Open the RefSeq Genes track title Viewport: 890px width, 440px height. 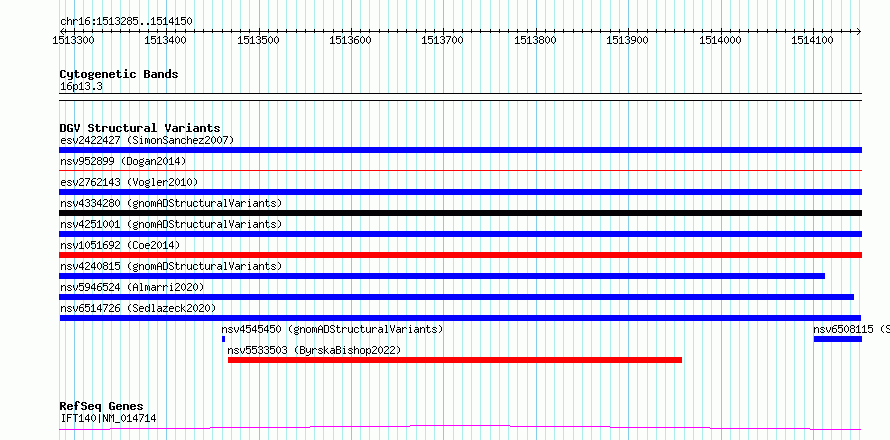[102, 407]
